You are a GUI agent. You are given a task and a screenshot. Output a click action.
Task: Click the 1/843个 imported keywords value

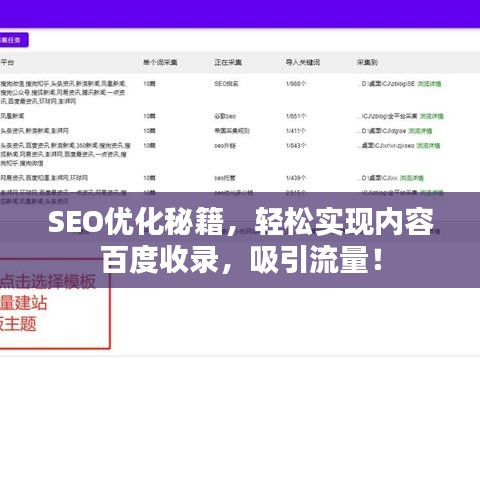(296, 146)
